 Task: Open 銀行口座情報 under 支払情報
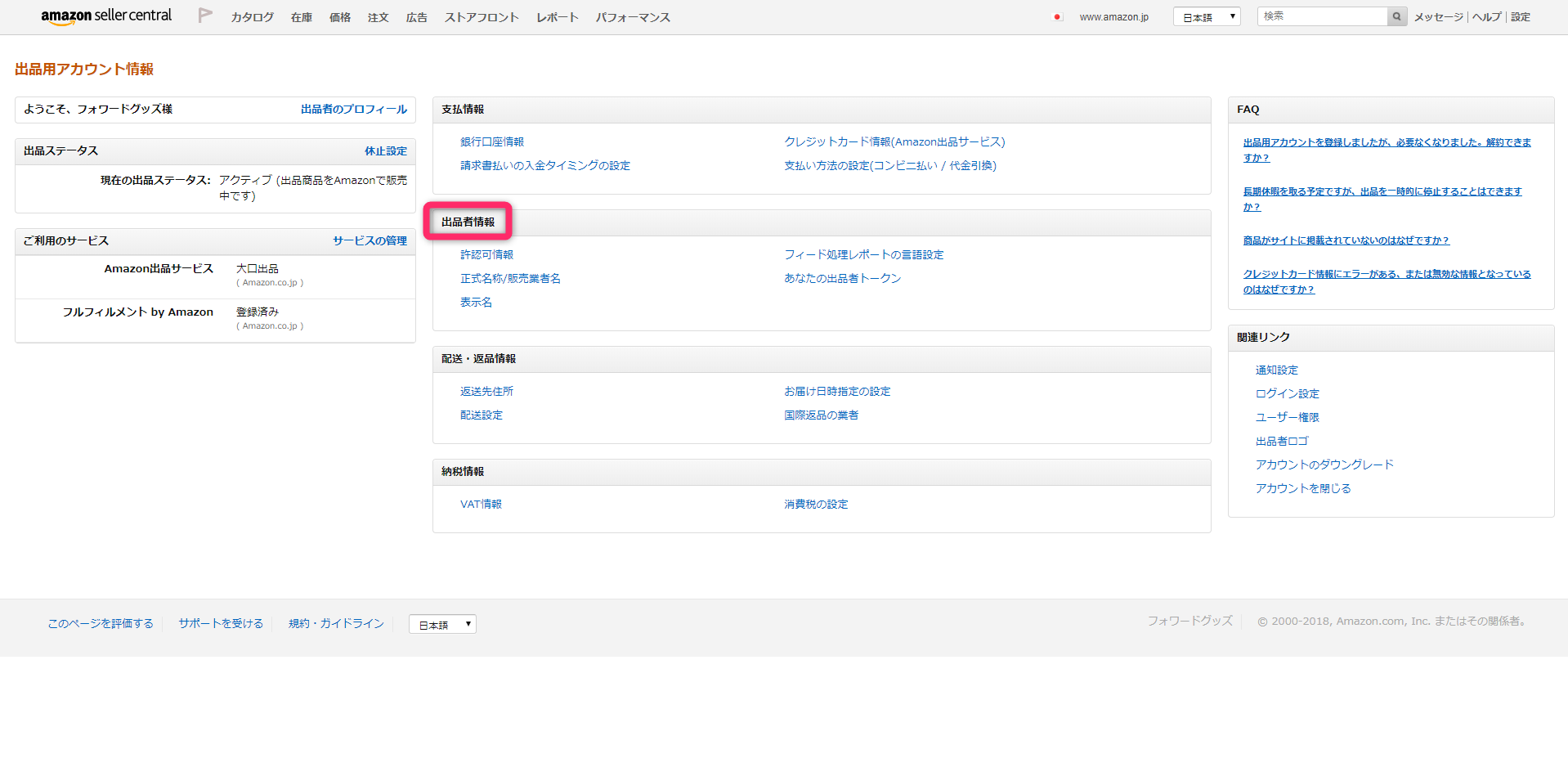(492, 141)
